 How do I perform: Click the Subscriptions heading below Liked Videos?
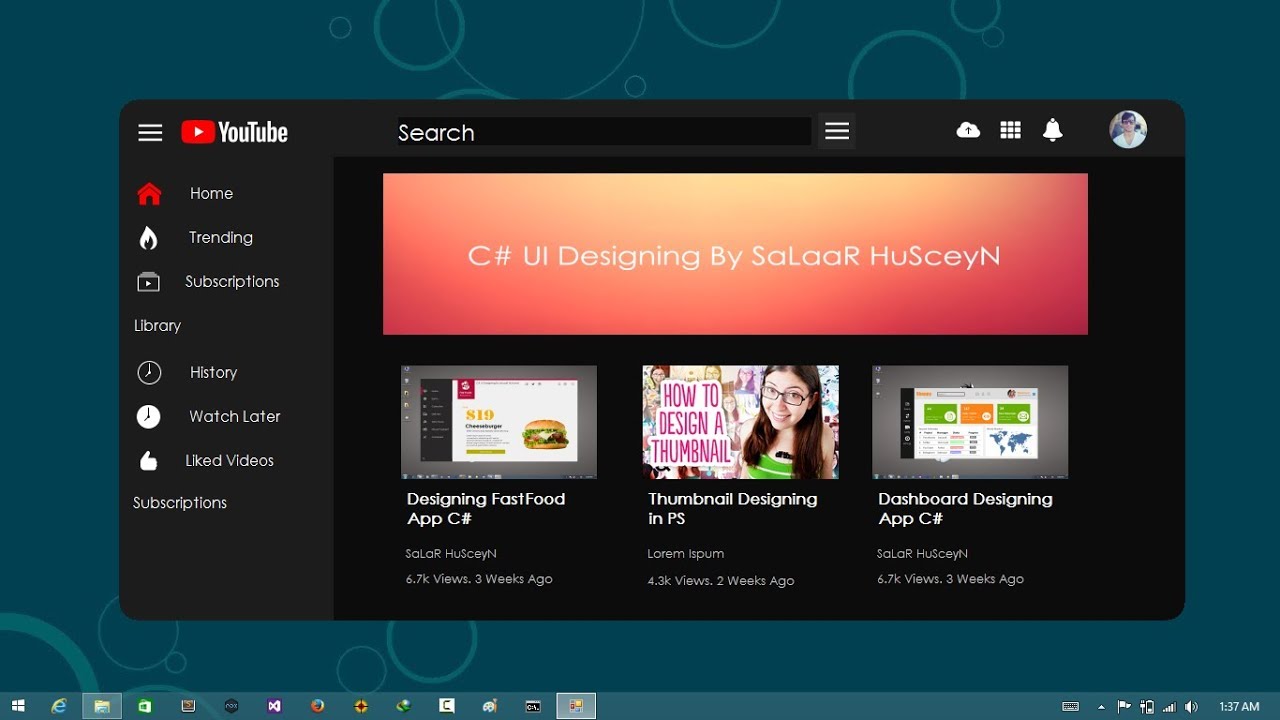[x=180, y=502]
